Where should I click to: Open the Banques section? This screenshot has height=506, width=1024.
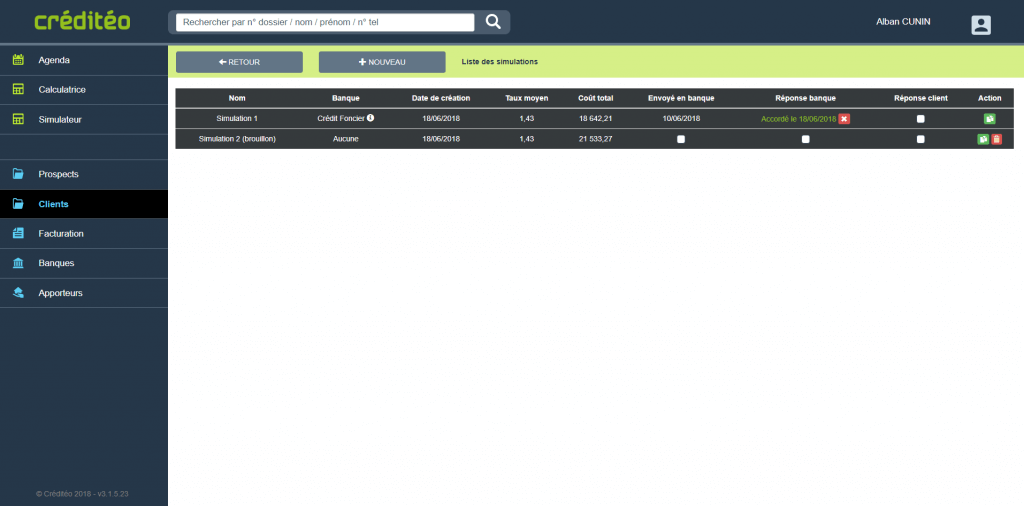click(56, 263)
